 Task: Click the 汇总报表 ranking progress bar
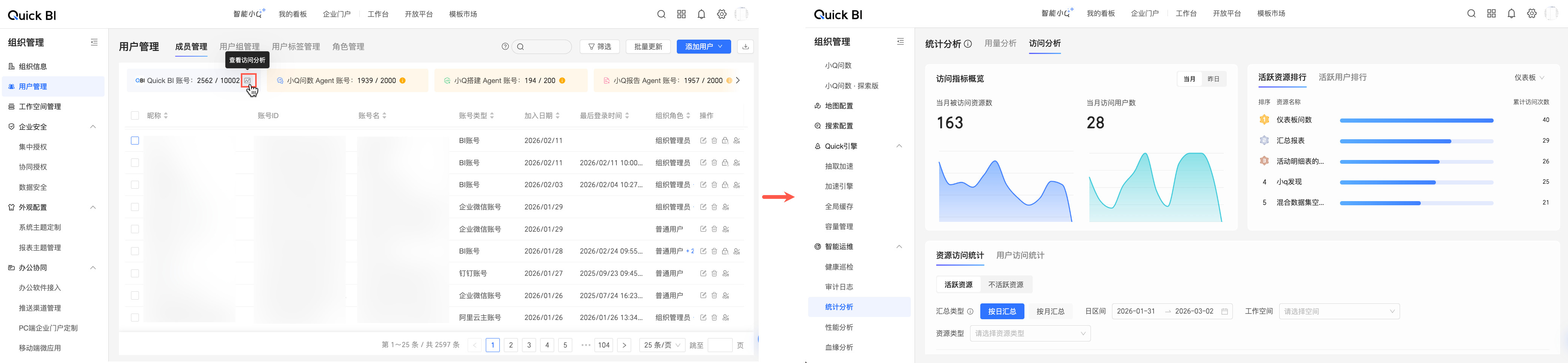point(1416,141)
